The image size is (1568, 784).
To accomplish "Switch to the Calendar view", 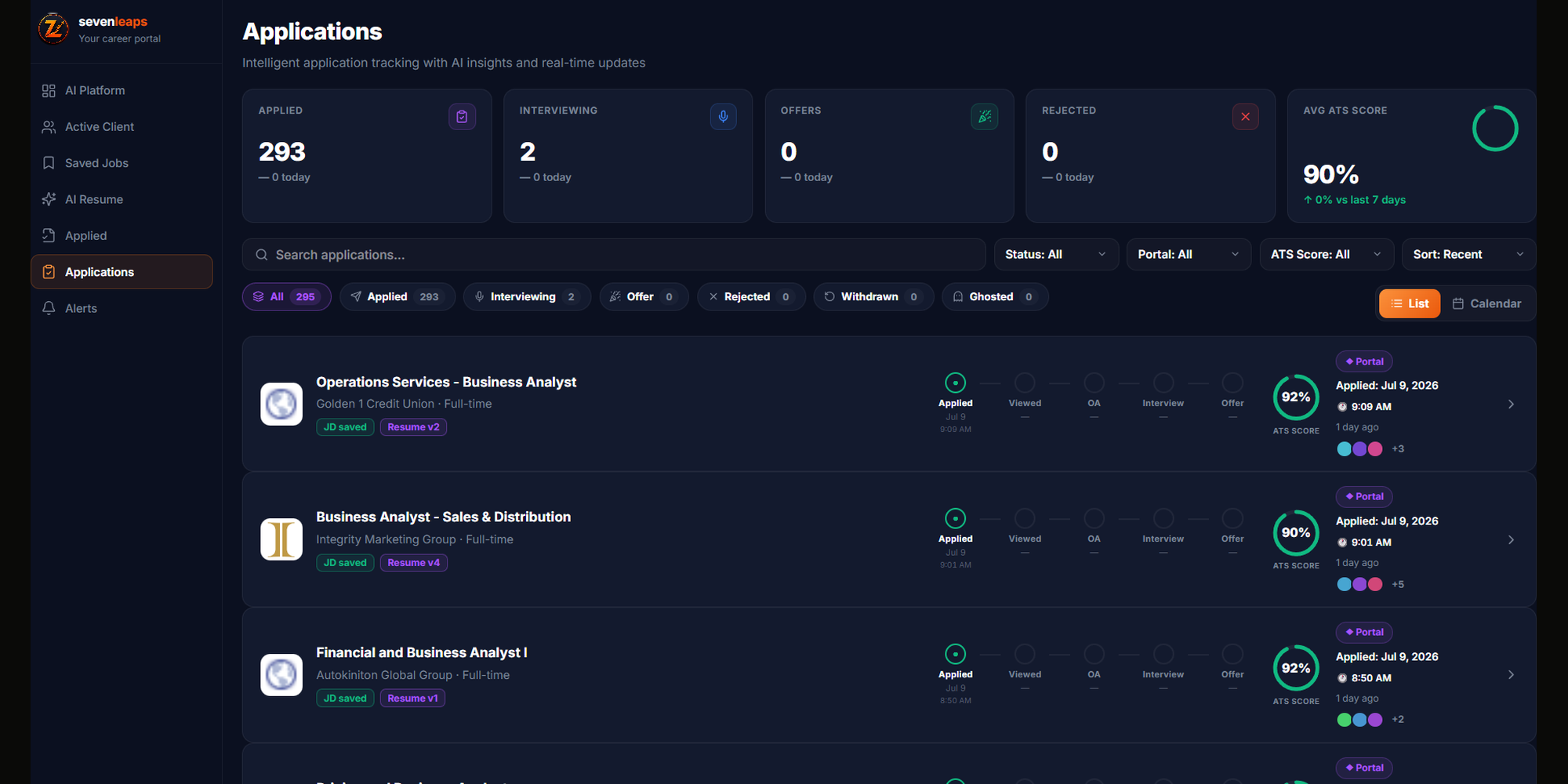I will point(1486,303).
